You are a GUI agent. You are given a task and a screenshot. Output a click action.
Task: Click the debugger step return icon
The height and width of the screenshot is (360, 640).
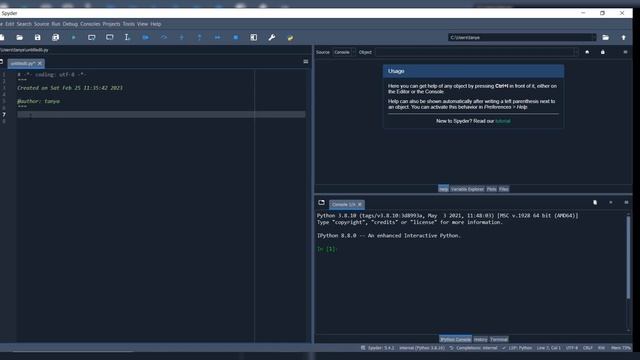pyautogui.click(x=200, y=38)
